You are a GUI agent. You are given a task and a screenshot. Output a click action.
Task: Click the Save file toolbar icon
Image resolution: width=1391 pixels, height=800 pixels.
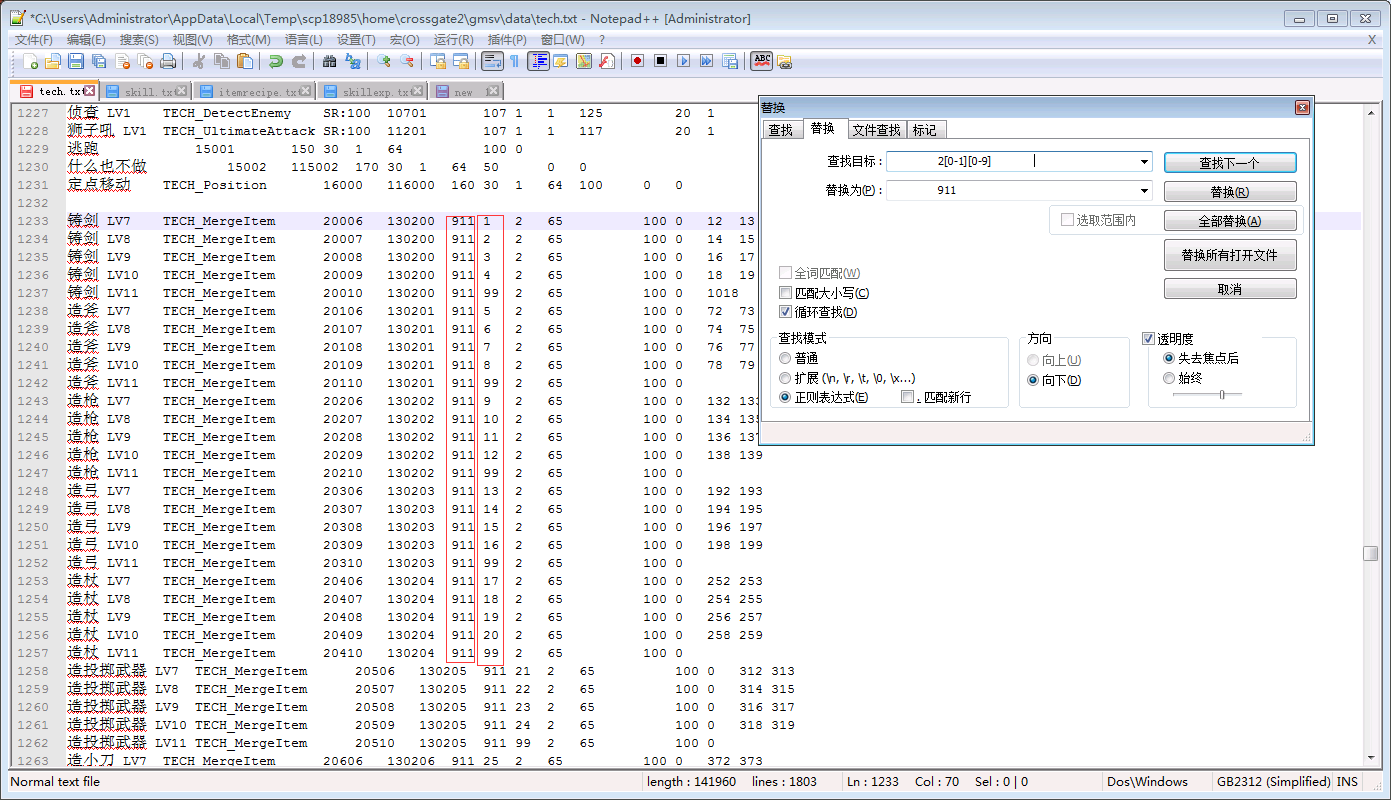click(x=76, y=62)
